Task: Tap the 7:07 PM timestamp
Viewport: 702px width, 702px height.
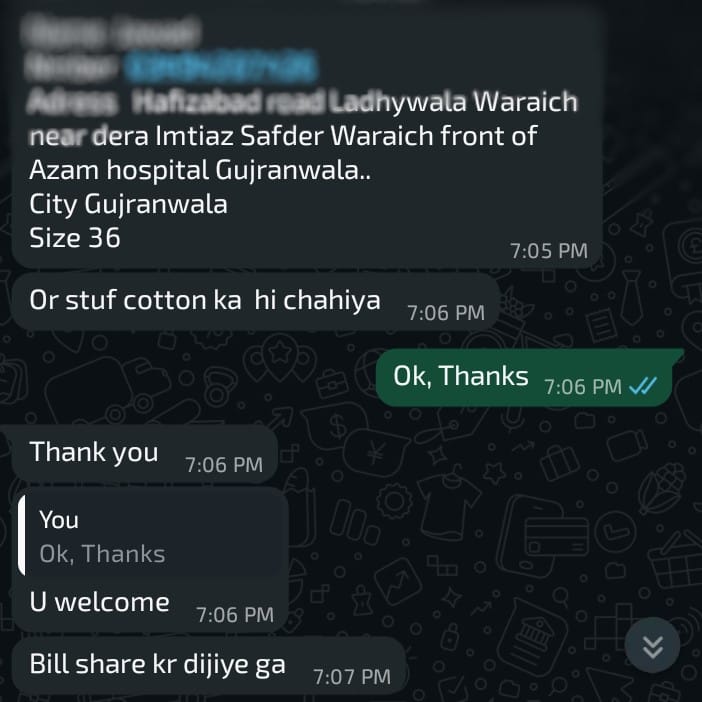Action: (x=352, y=676)
